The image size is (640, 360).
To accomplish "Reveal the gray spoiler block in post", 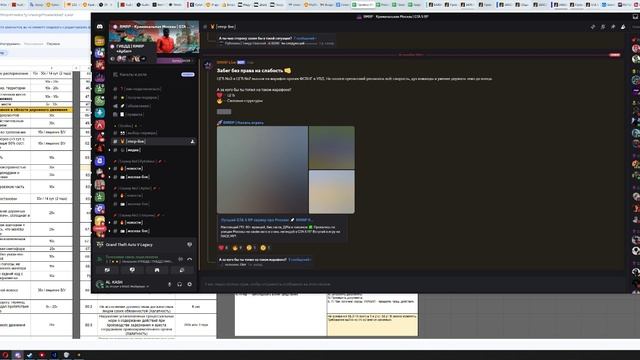I will pos(224,111).
